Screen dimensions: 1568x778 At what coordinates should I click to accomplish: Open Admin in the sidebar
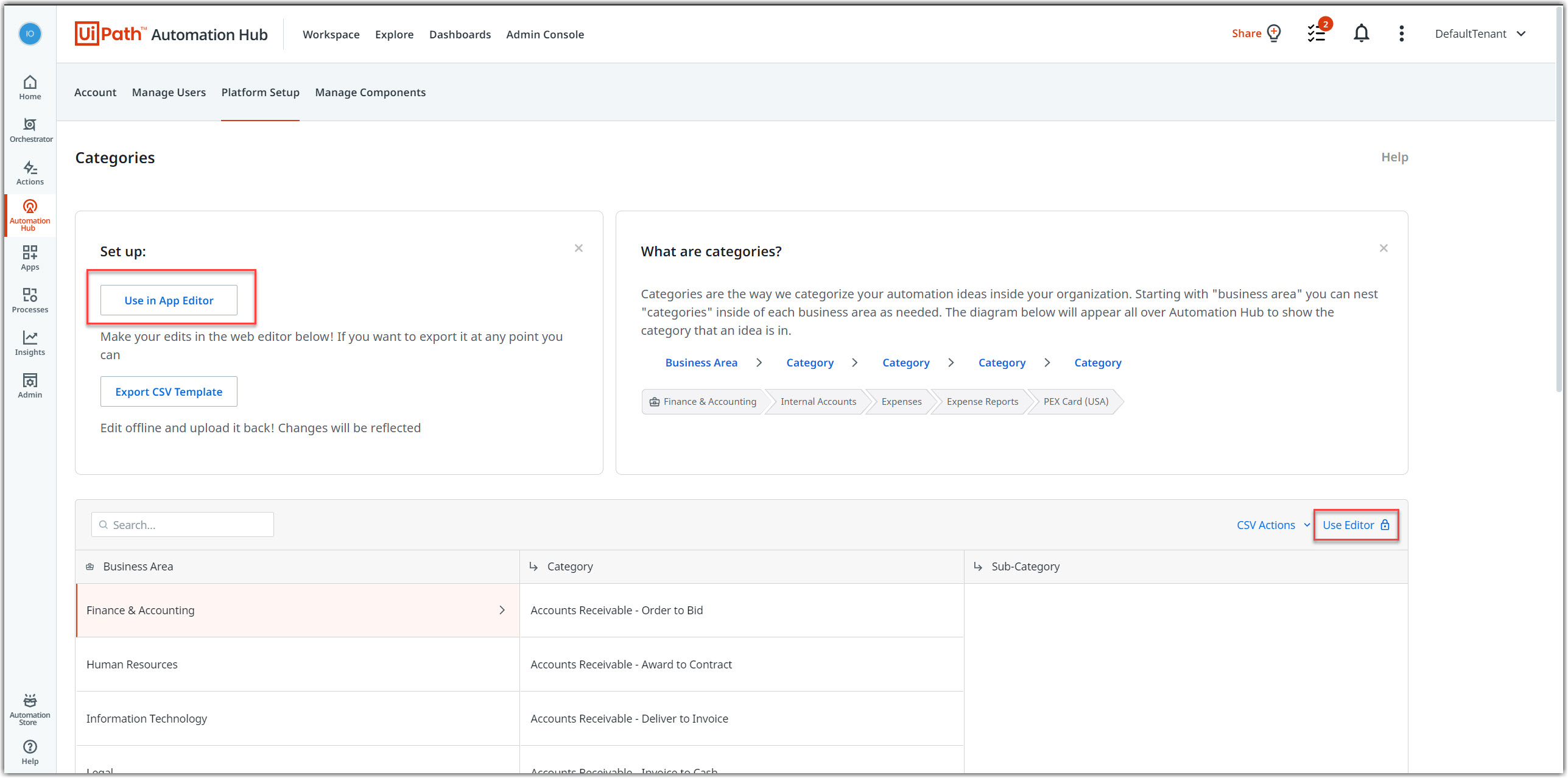(30, 386)
